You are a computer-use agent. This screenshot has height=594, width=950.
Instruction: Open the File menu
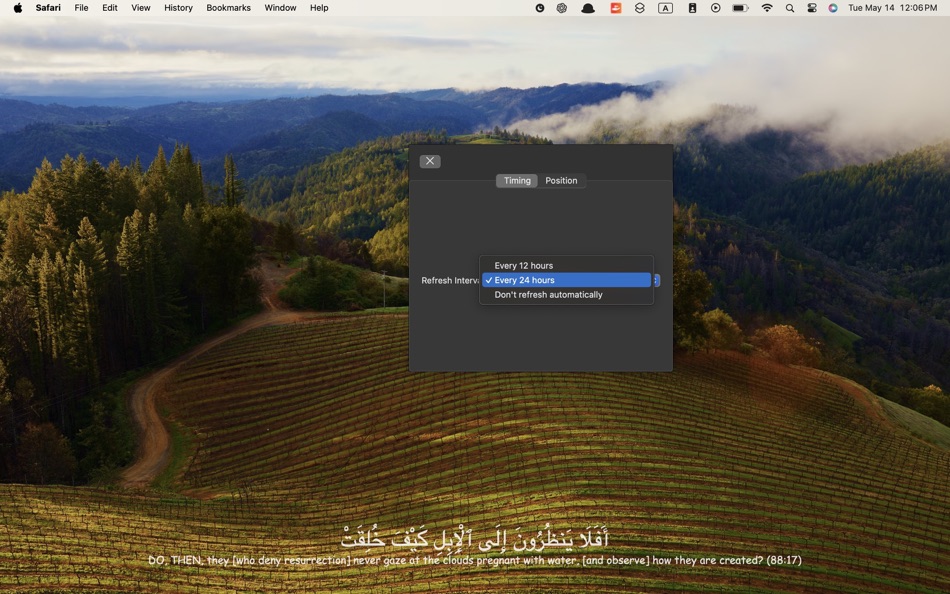(x=81, y=8)
